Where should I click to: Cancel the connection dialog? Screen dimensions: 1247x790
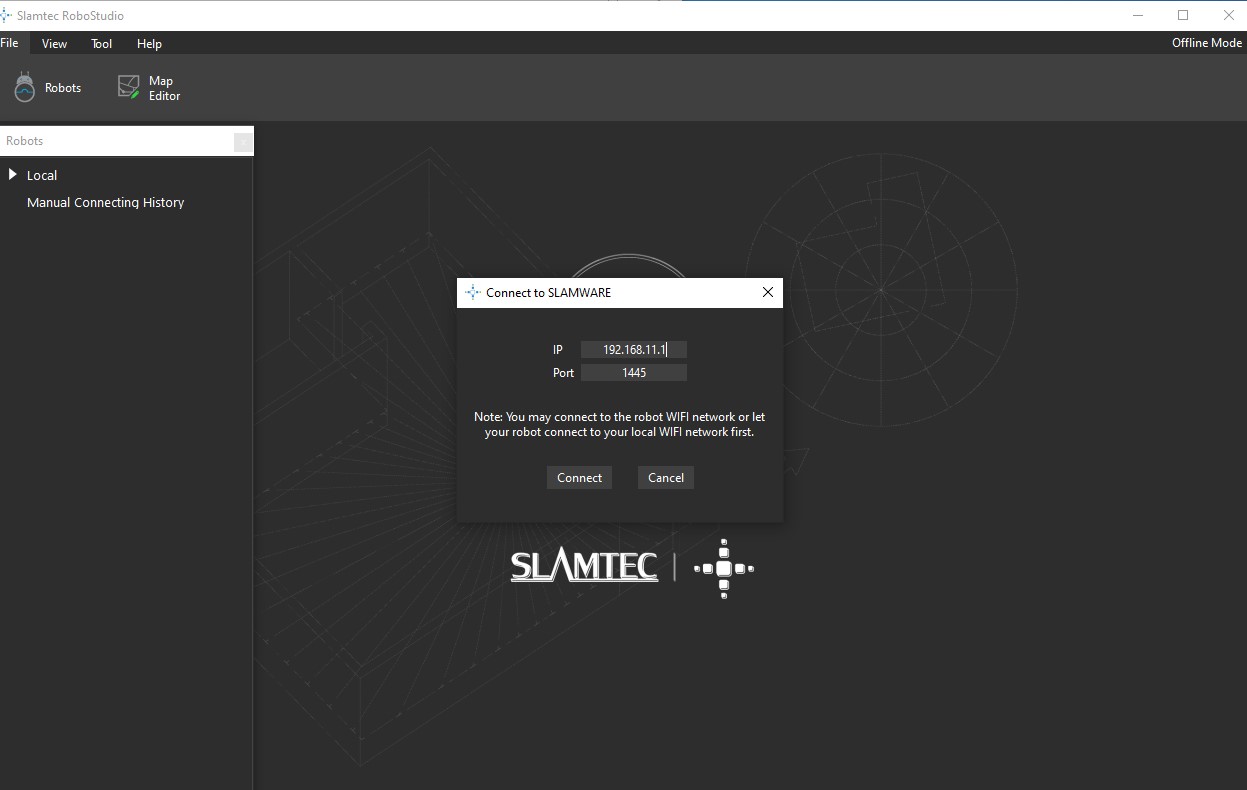[x=666, y=478]
